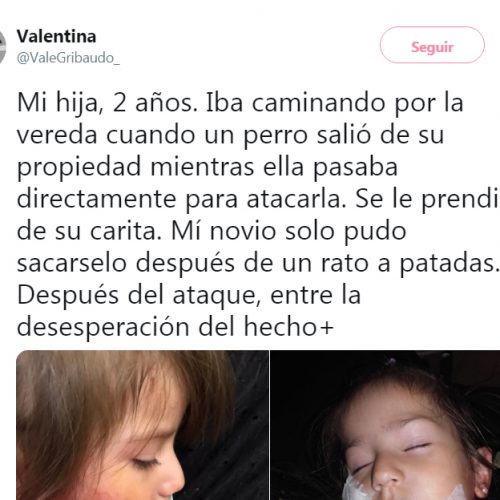Click the word 'patadas' in the tweet
This screenshot has height=500, width=500.
pyautogui.click(x=447, y=264)
